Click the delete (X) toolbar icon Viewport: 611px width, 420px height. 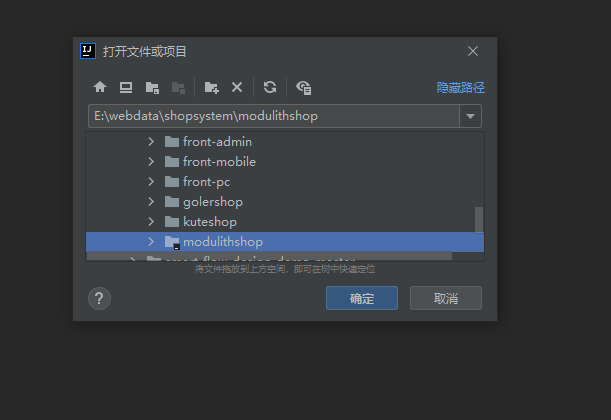[x=237, y=87]
